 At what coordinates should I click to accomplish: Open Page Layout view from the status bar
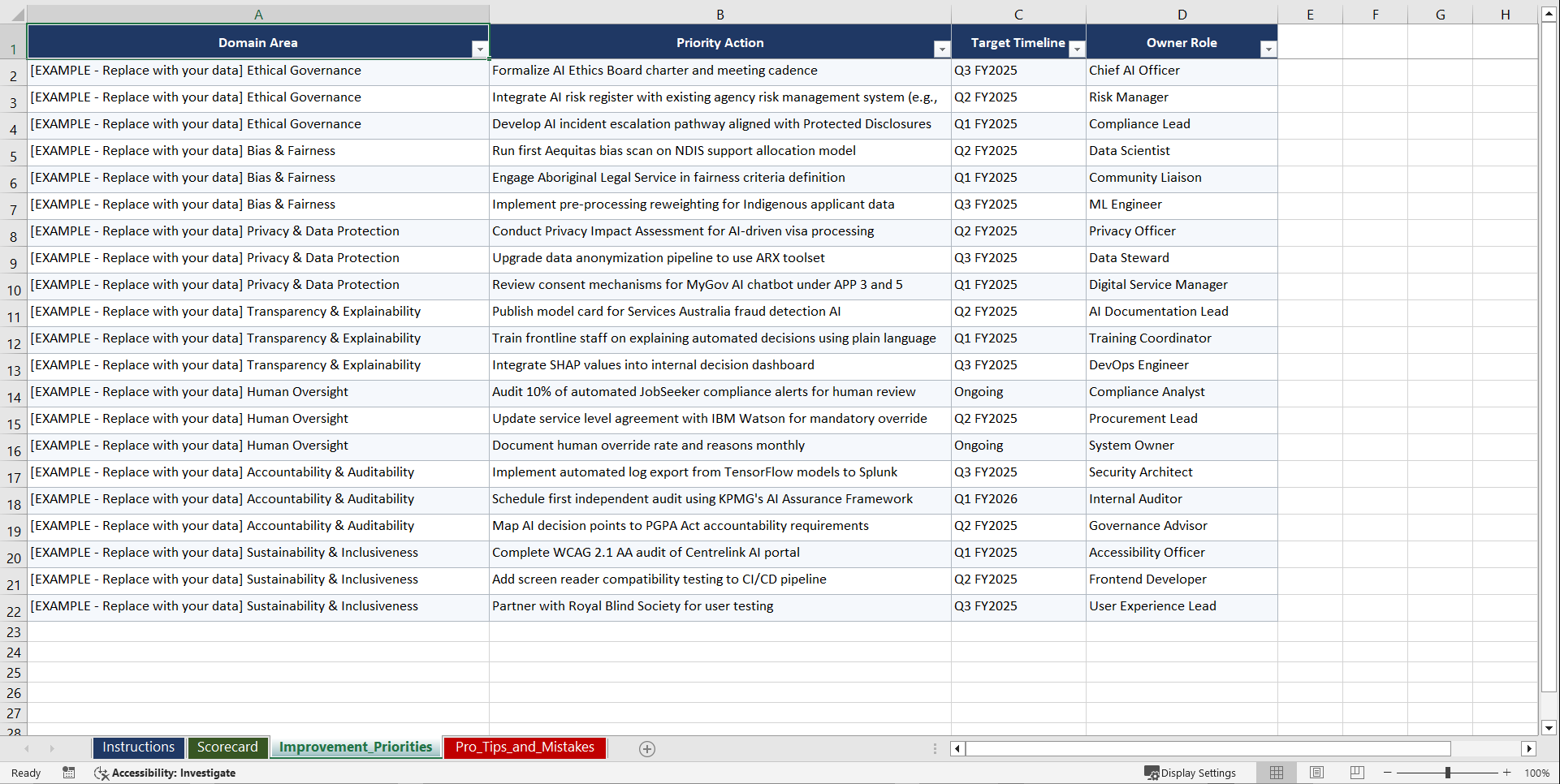(x=1316, y=773)
